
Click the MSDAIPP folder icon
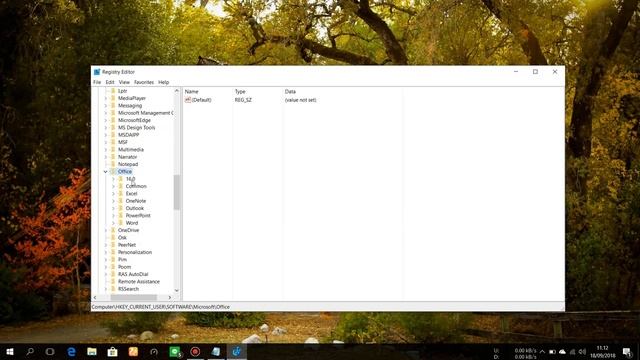(113, 135)
